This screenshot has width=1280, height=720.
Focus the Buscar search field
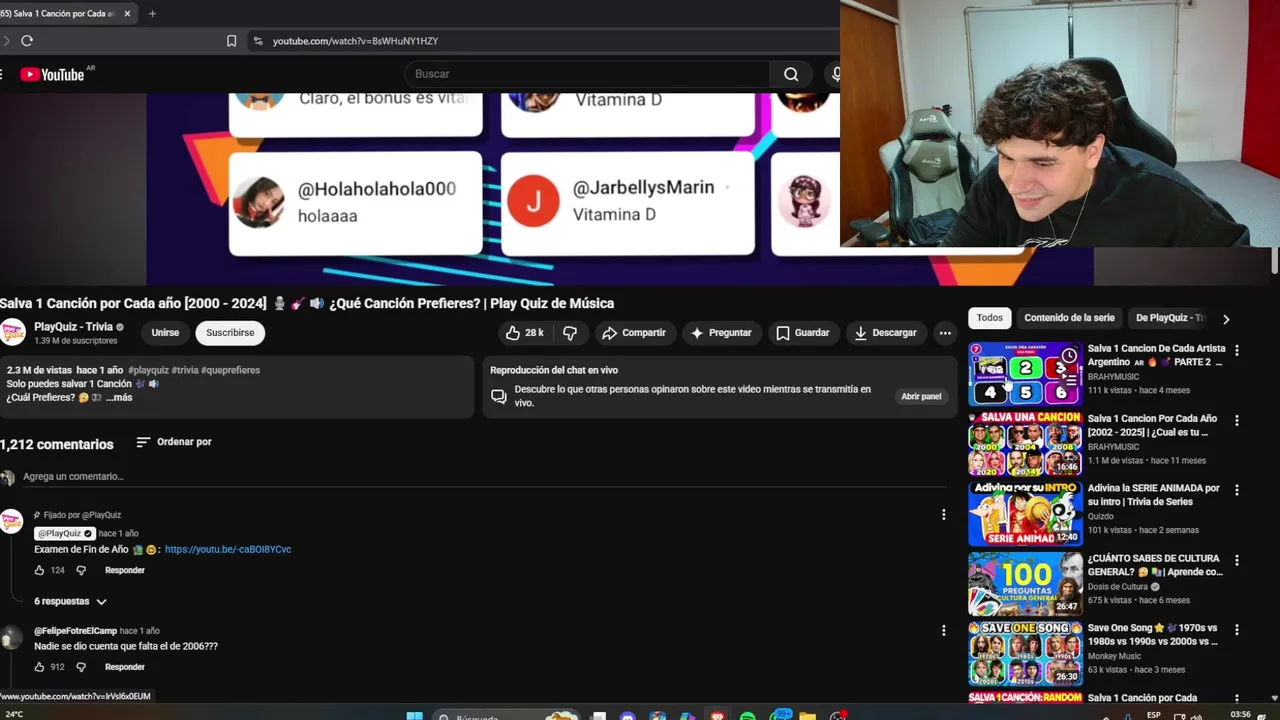pos(587,74)
